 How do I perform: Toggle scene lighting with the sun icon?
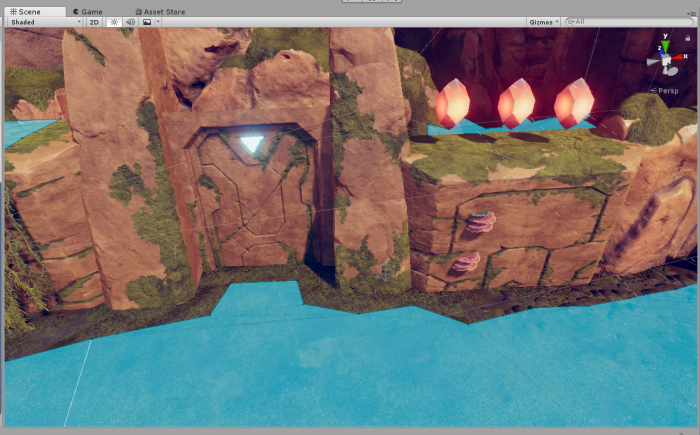114,21
